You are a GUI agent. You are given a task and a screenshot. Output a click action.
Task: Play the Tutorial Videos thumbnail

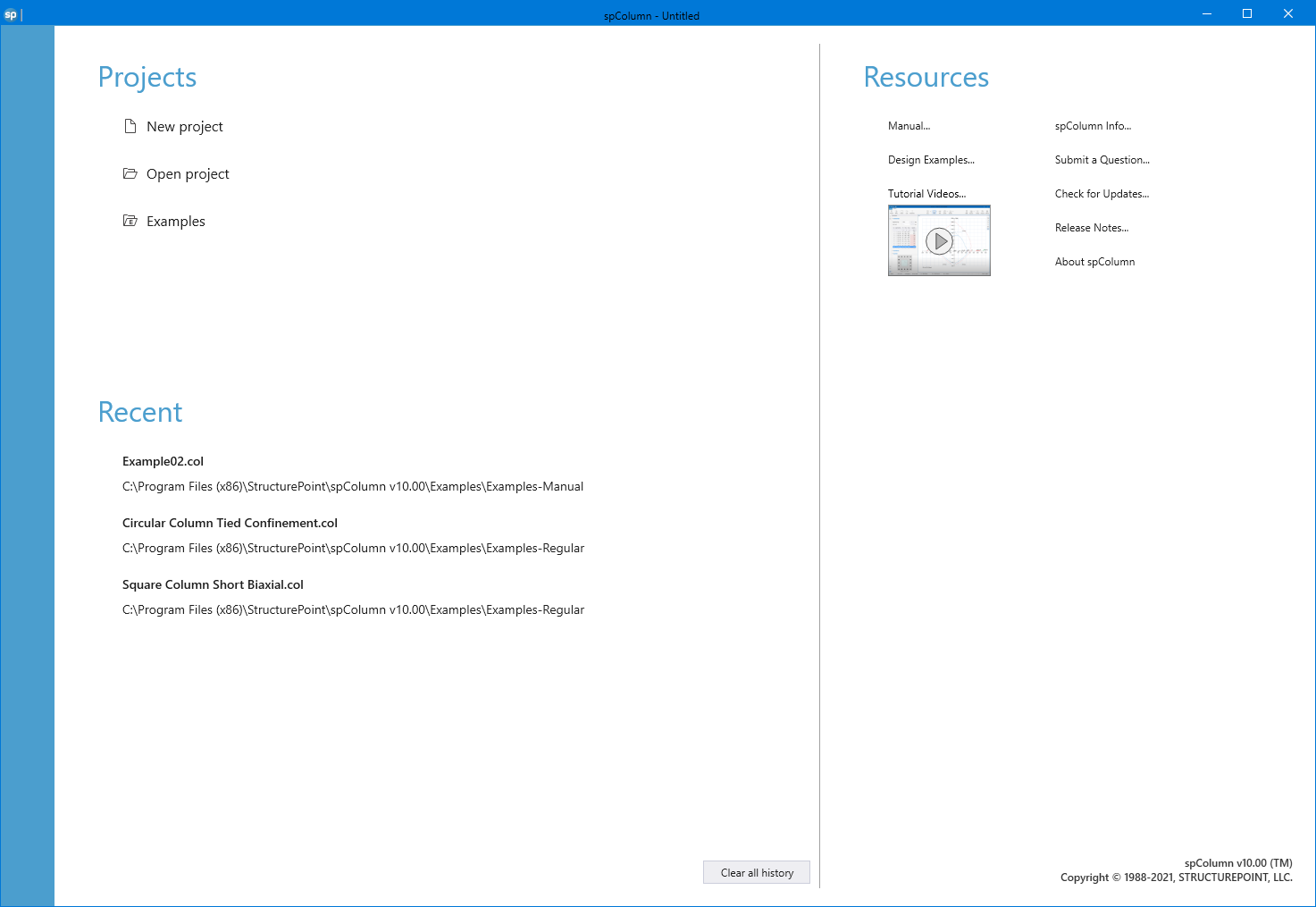[939, 240]
